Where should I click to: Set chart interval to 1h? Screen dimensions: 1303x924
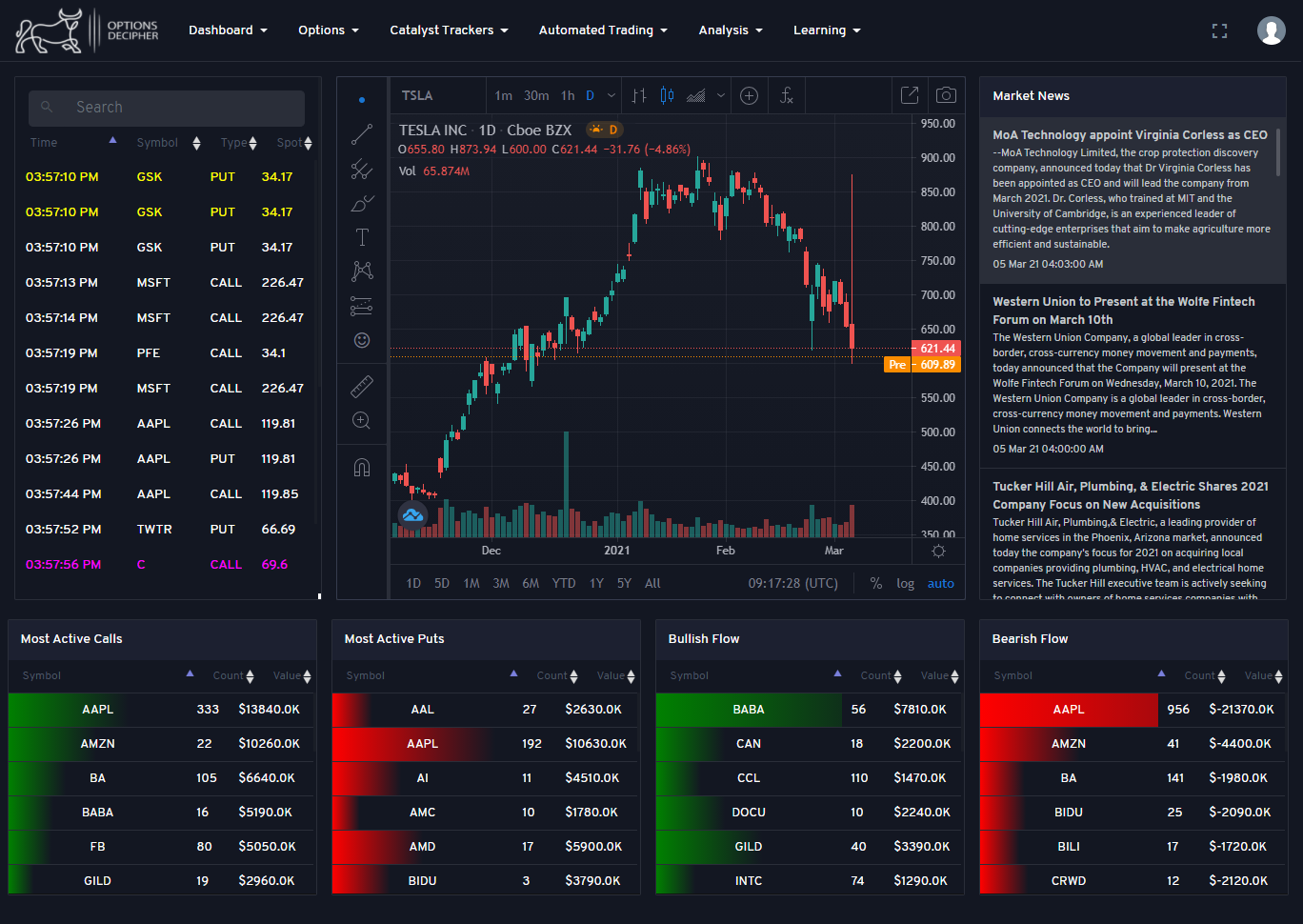[568, 95]
